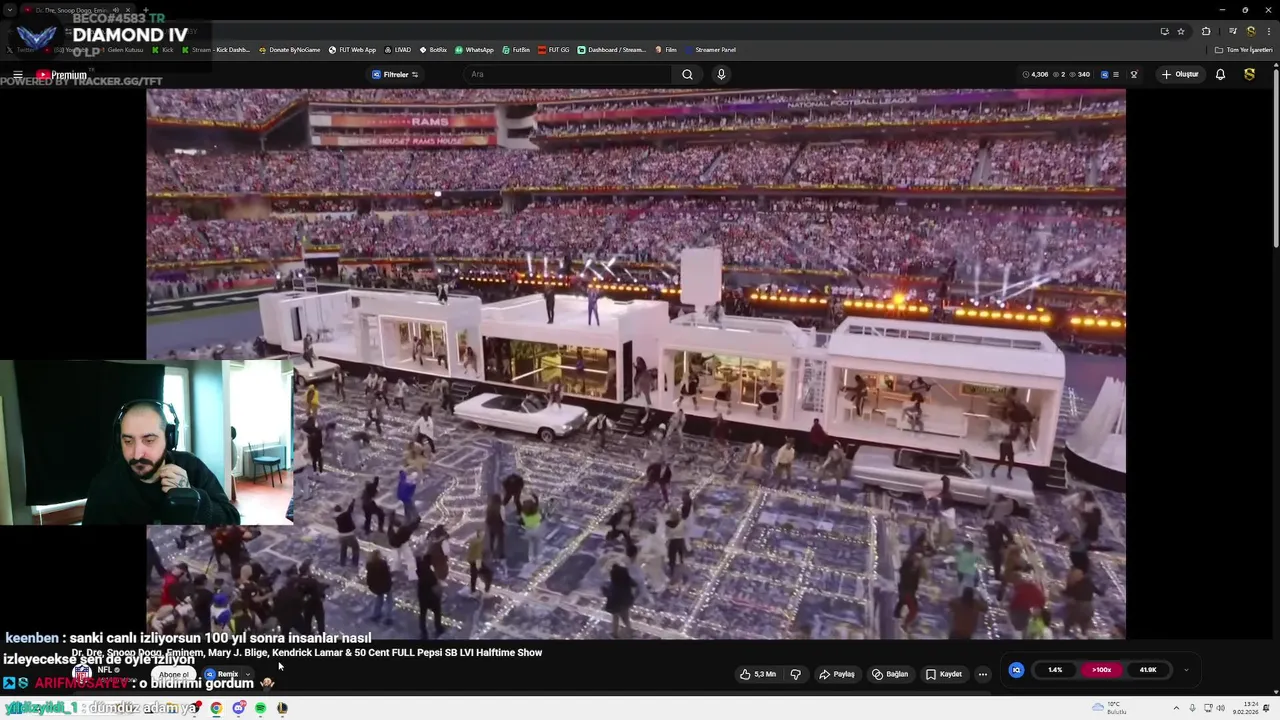Open the weather widget showing 10°C
Image resolution: width=1280 pixels, height=720 pixels.
(x=1111, y=708)
